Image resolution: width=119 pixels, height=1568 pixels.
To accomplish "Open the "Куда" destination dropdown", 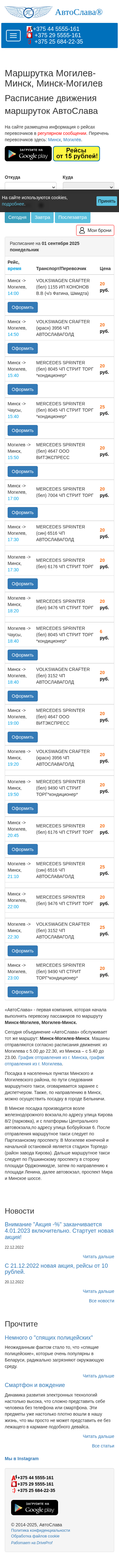I will pos(88,187).
